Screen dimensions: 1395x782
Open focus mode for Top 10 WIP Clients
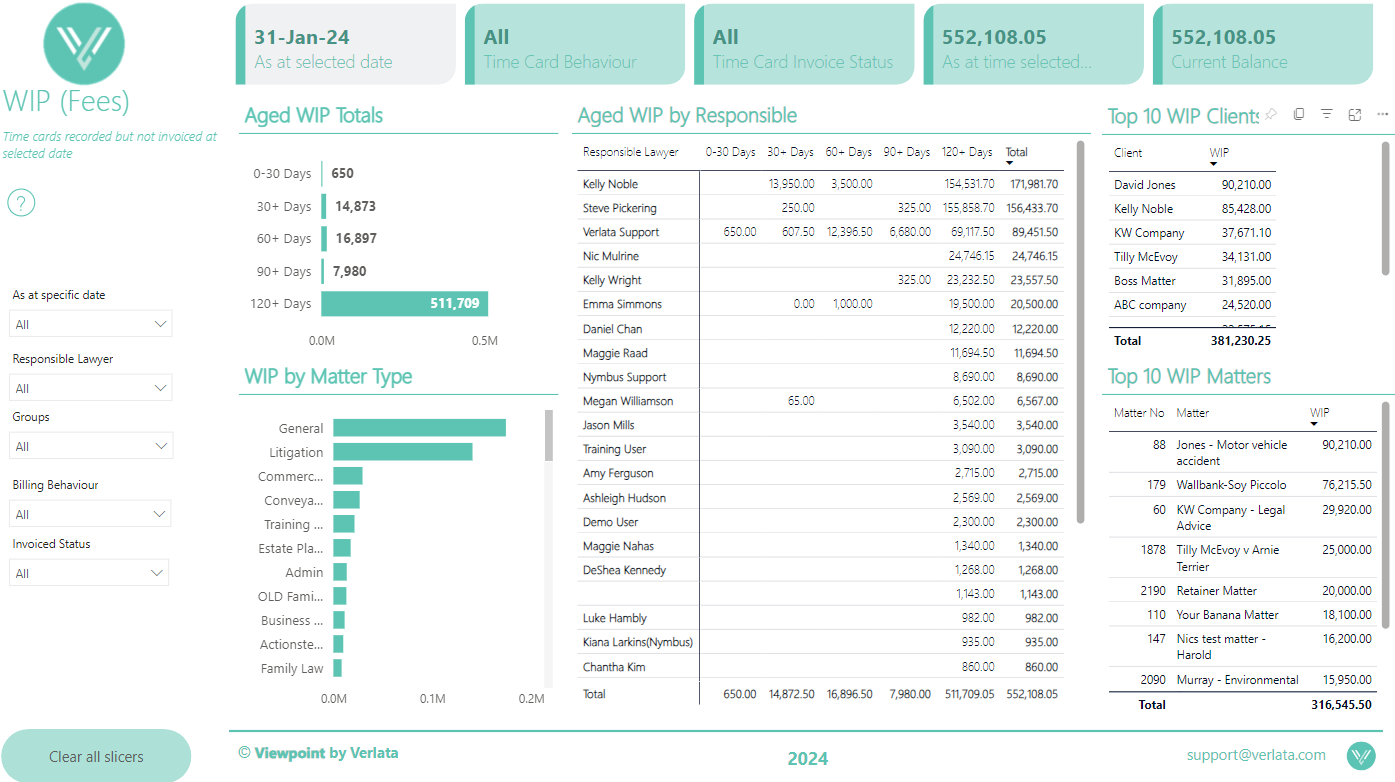click(x=1355, y=115)
